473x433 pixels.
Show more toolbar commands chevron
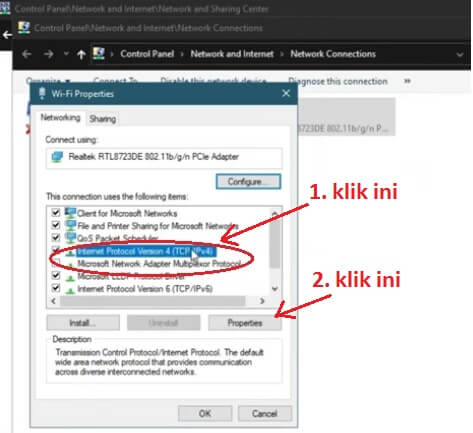coord(407,81)
